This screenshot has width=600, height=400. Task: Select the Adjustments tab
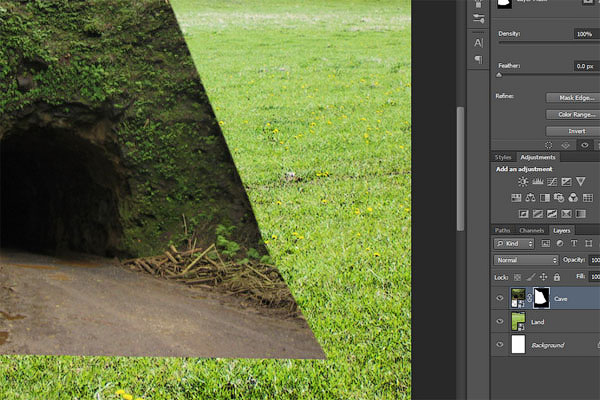pyautogui.click(x=538, y=157)
